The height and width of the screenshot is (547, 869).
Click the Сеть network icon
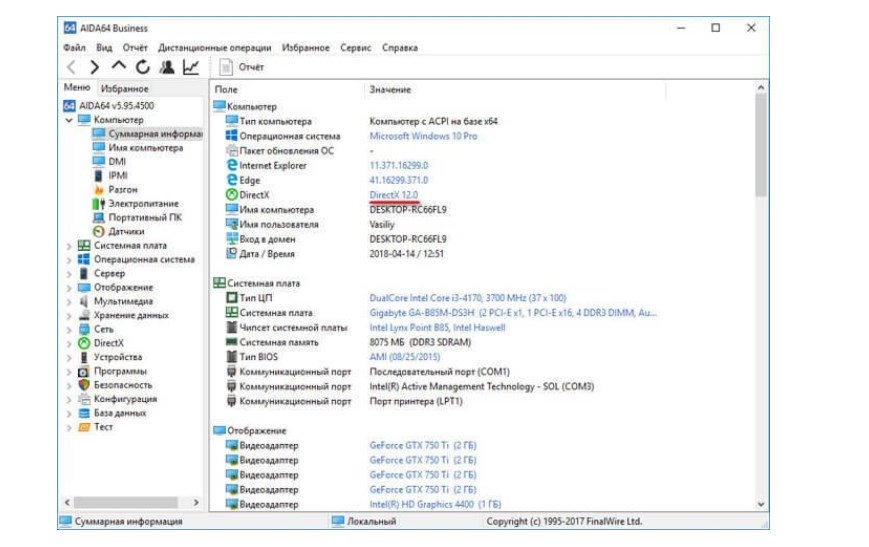(84, 329)
